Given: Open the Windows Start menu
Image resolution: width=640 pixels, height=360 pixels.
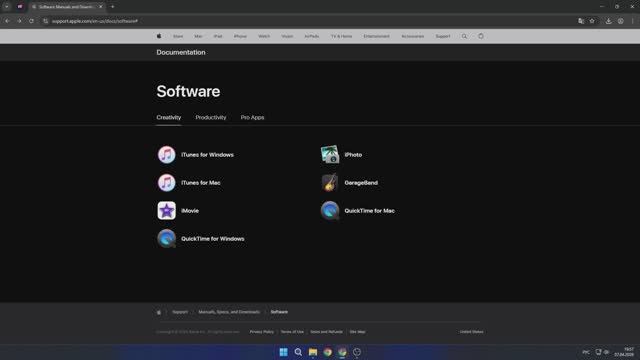Looking at the screenshot, I should point(283,352).
